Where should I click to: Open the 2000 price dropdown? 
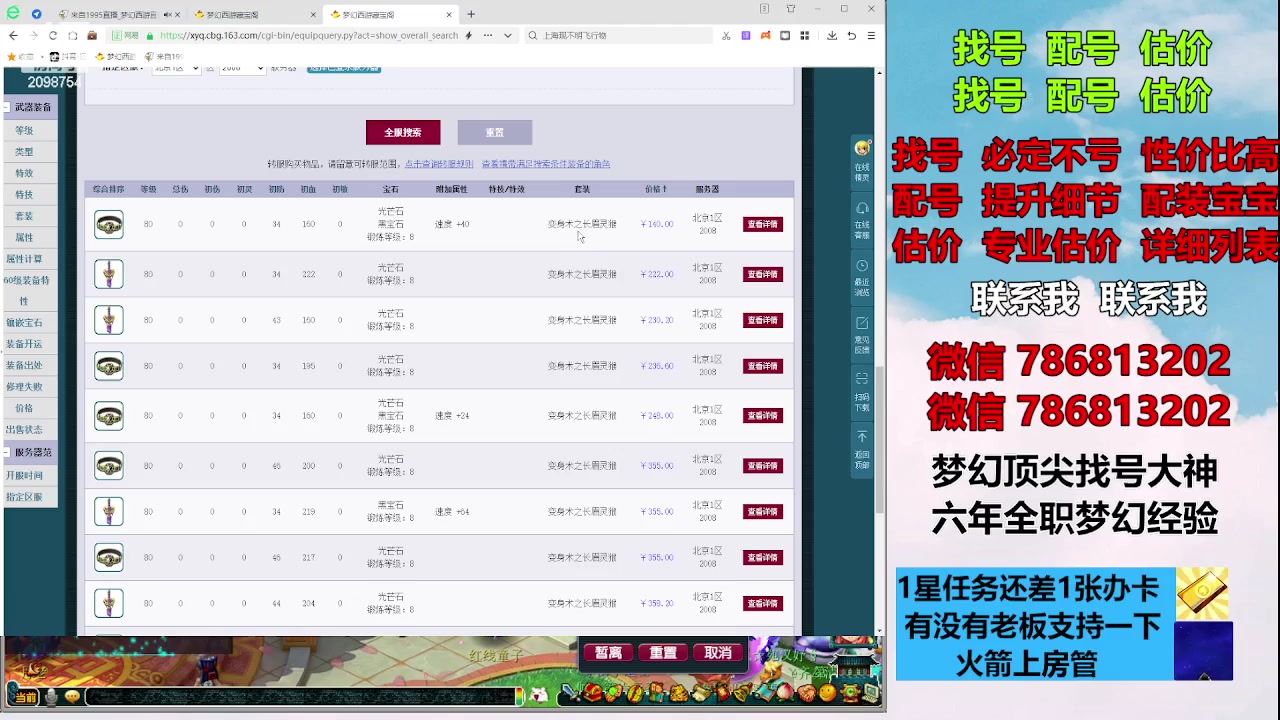(x=240, y=68)
